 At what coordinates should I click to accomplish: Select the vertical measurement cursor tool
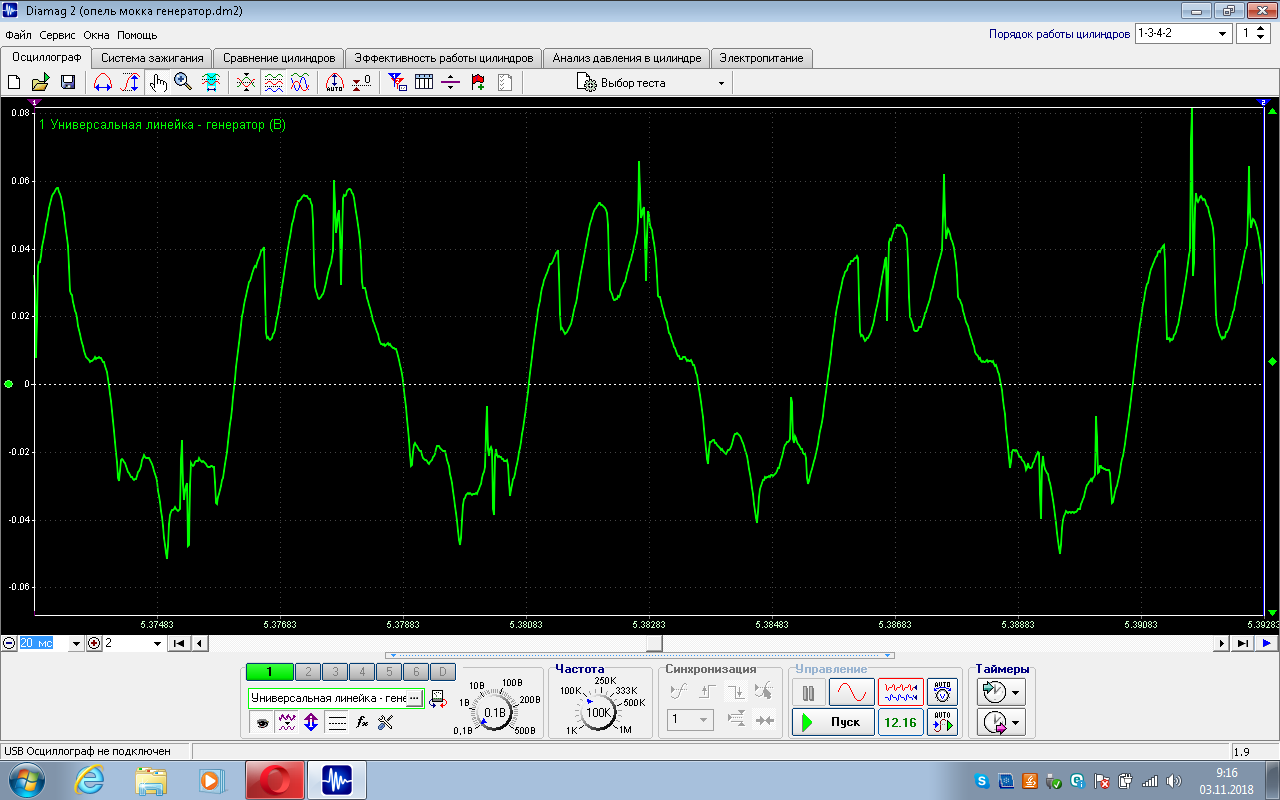click(x=130, y=83)
